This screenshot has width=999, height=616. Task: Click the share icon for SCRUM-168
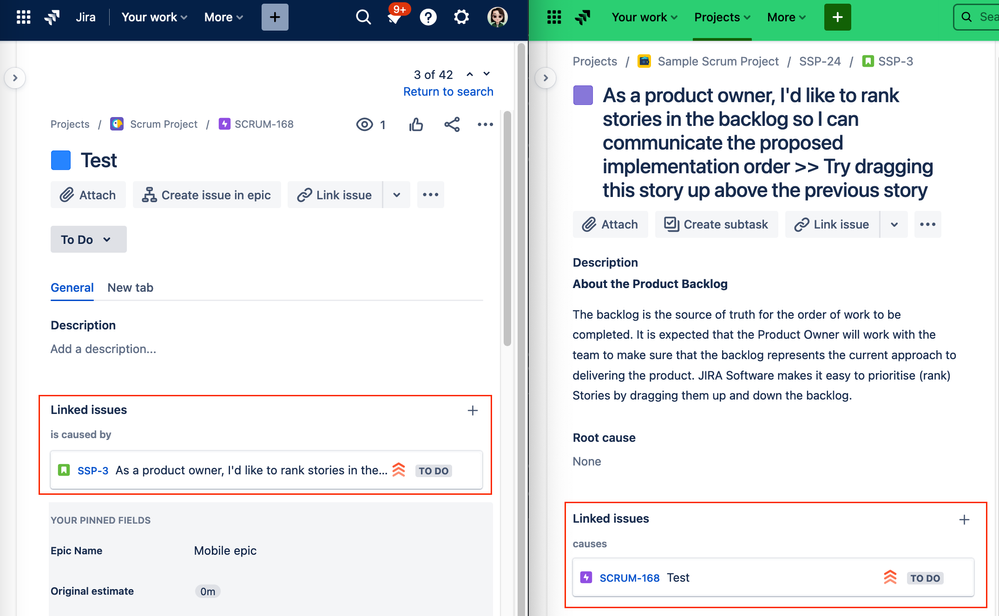(452, 124)
